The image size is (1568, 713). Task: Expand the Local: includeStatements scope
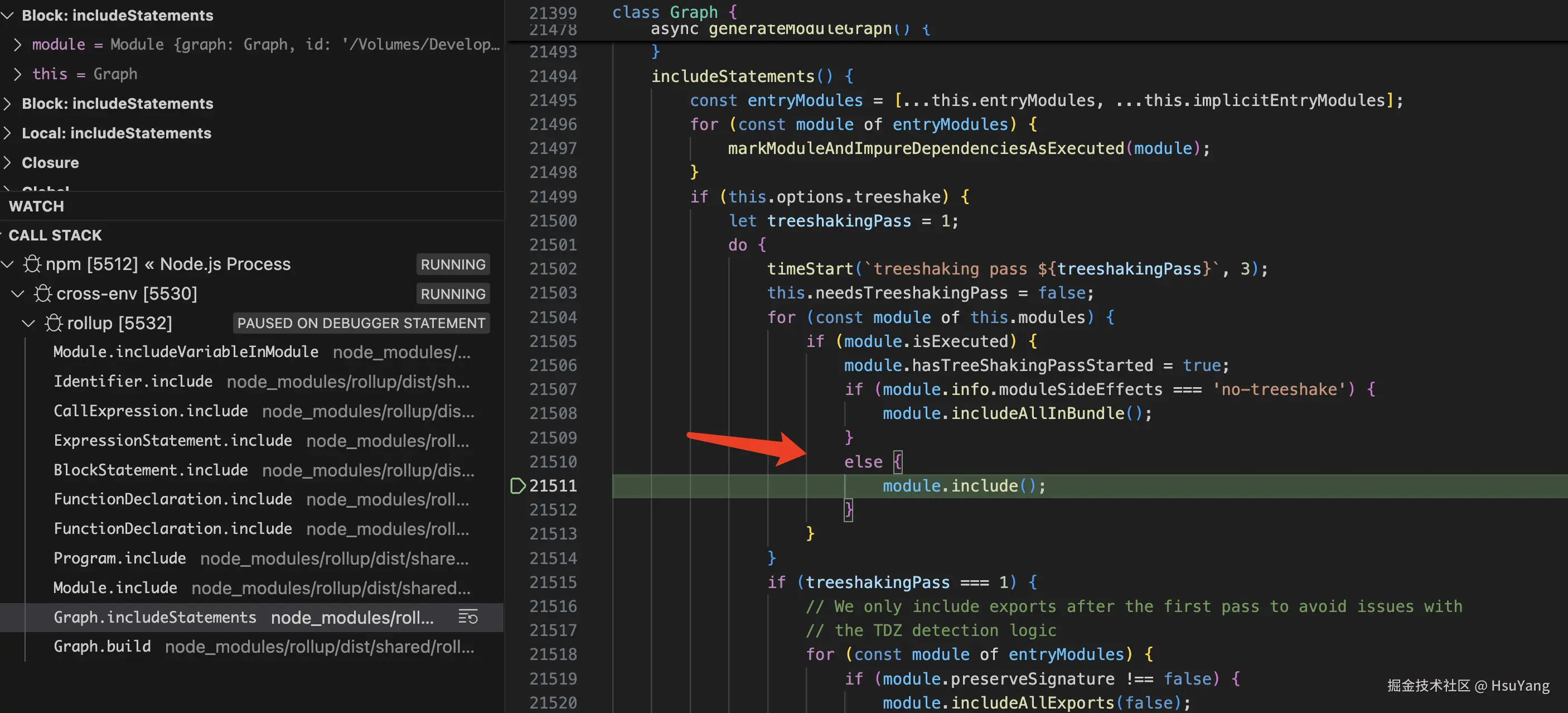click(x=7, y=133)
